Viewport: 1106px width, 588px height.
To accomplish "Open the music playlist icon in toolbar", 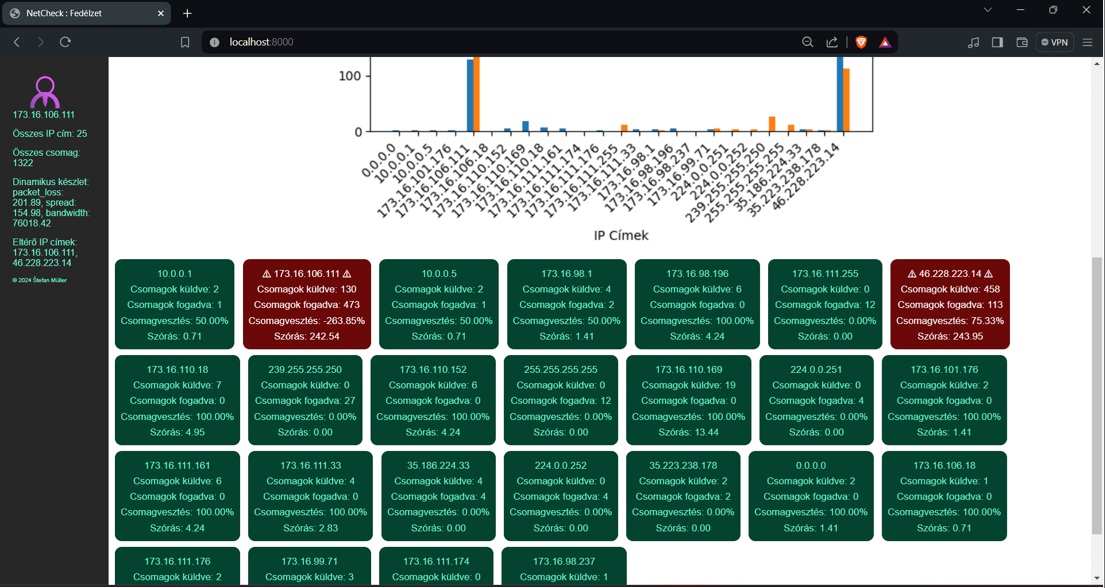I will [973, 42].
